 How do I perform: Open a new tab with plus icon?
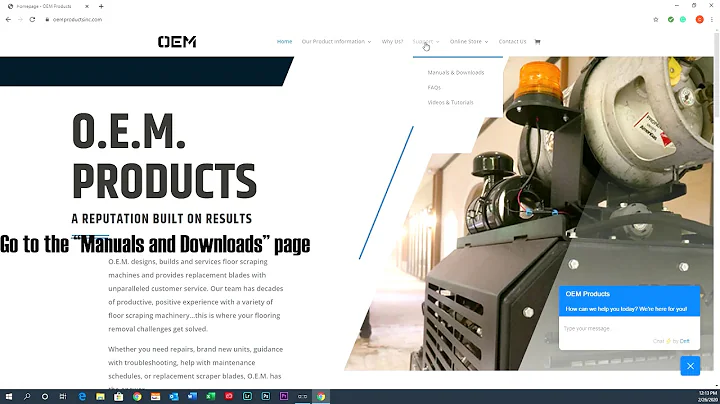point(101,6)
